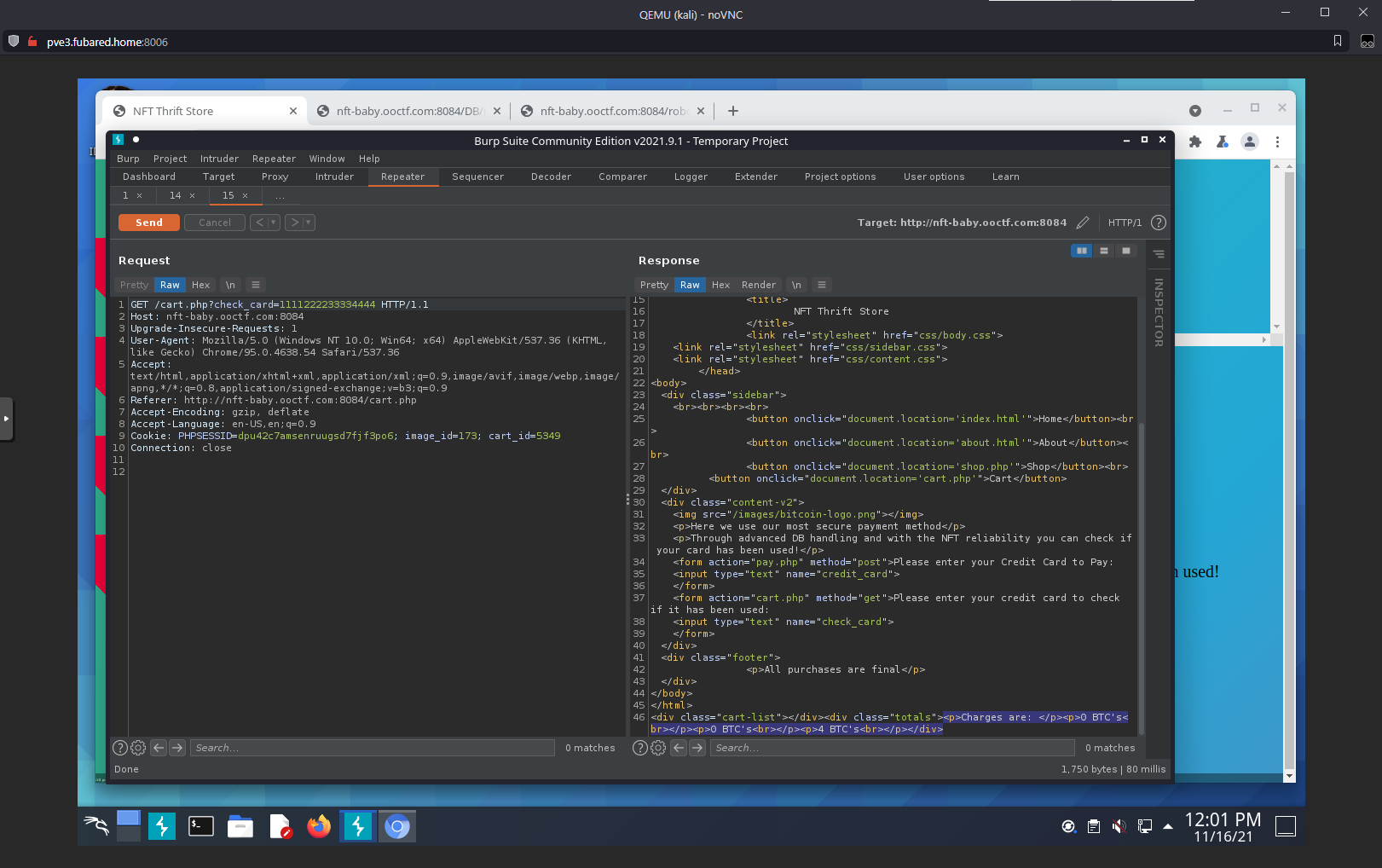Open request message options hamburger menu
1382x868 pixels.
(x=256, y=285)
